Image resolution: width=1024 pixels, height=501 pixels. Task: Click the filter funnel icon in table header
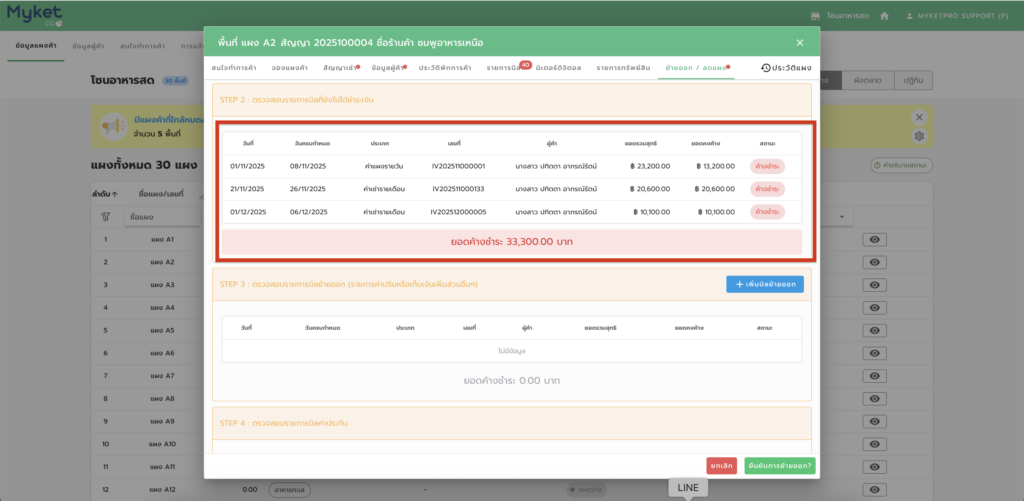point(105,216)
